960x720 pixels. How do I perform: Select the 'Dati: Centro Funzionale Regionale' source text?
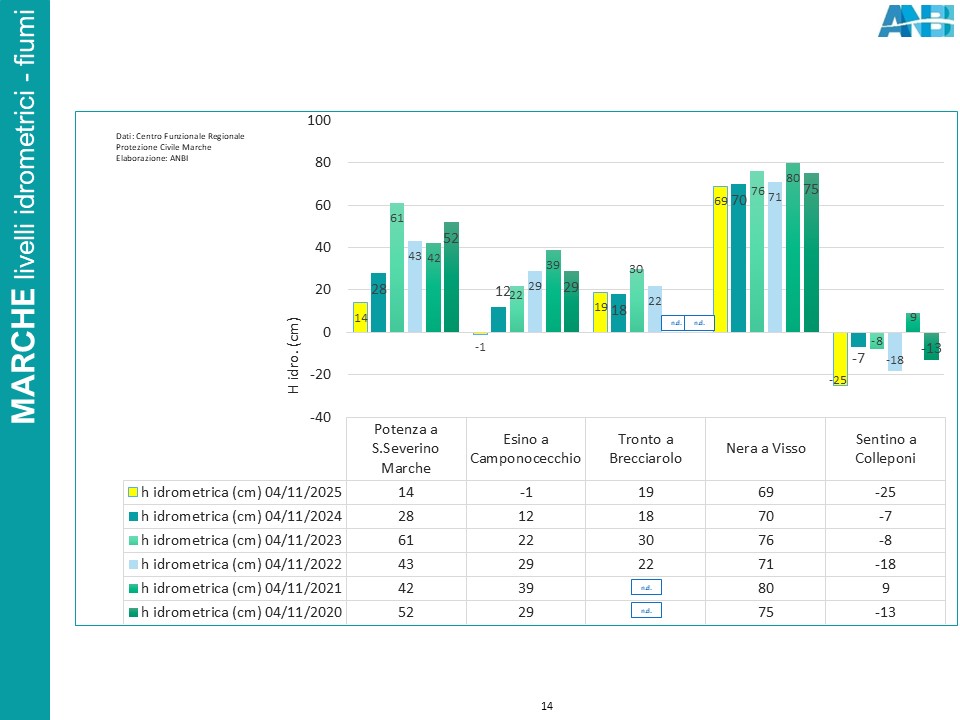180,136
